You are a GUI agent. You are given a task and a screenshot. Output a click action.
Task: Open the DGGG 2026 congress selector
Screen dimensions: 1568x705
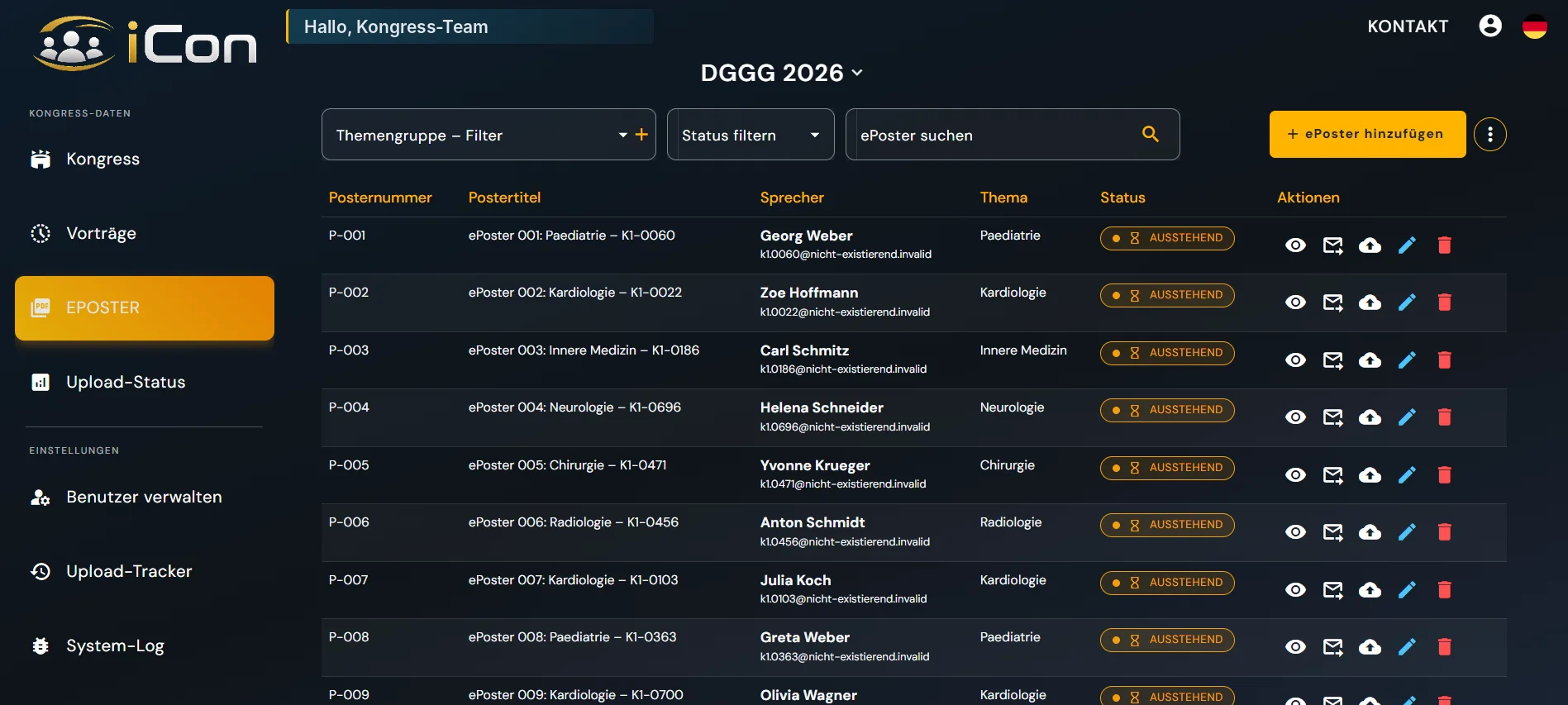point(782,73)
